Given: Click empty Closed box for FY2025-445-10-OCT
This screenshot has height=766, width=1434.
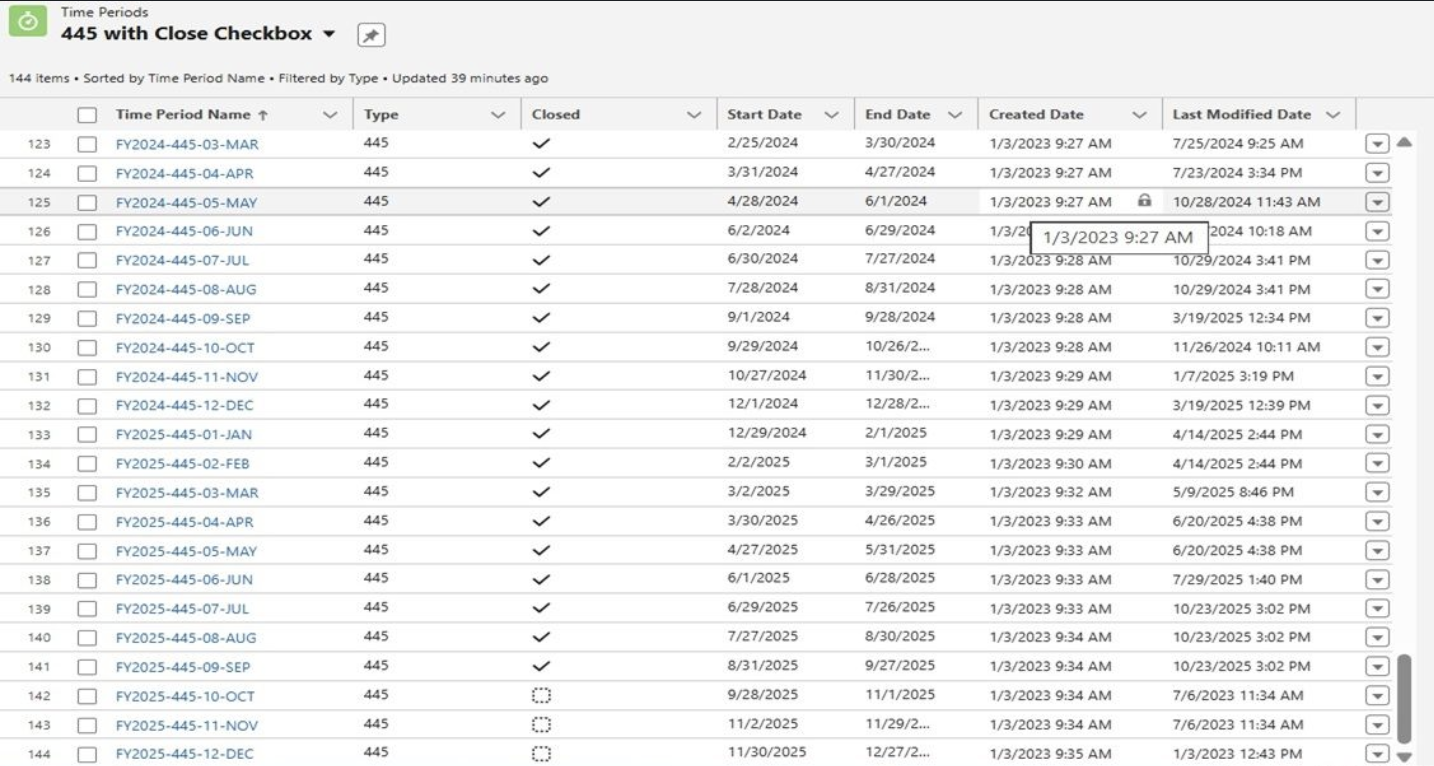Looking at the screenshot, I should [541, 695].
